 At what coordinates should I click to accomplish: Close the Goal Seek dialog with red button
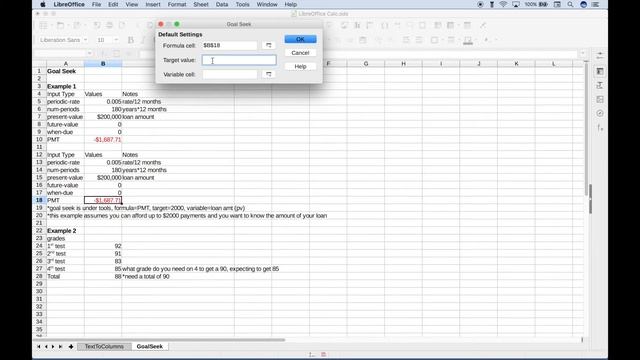pos(161,24)
